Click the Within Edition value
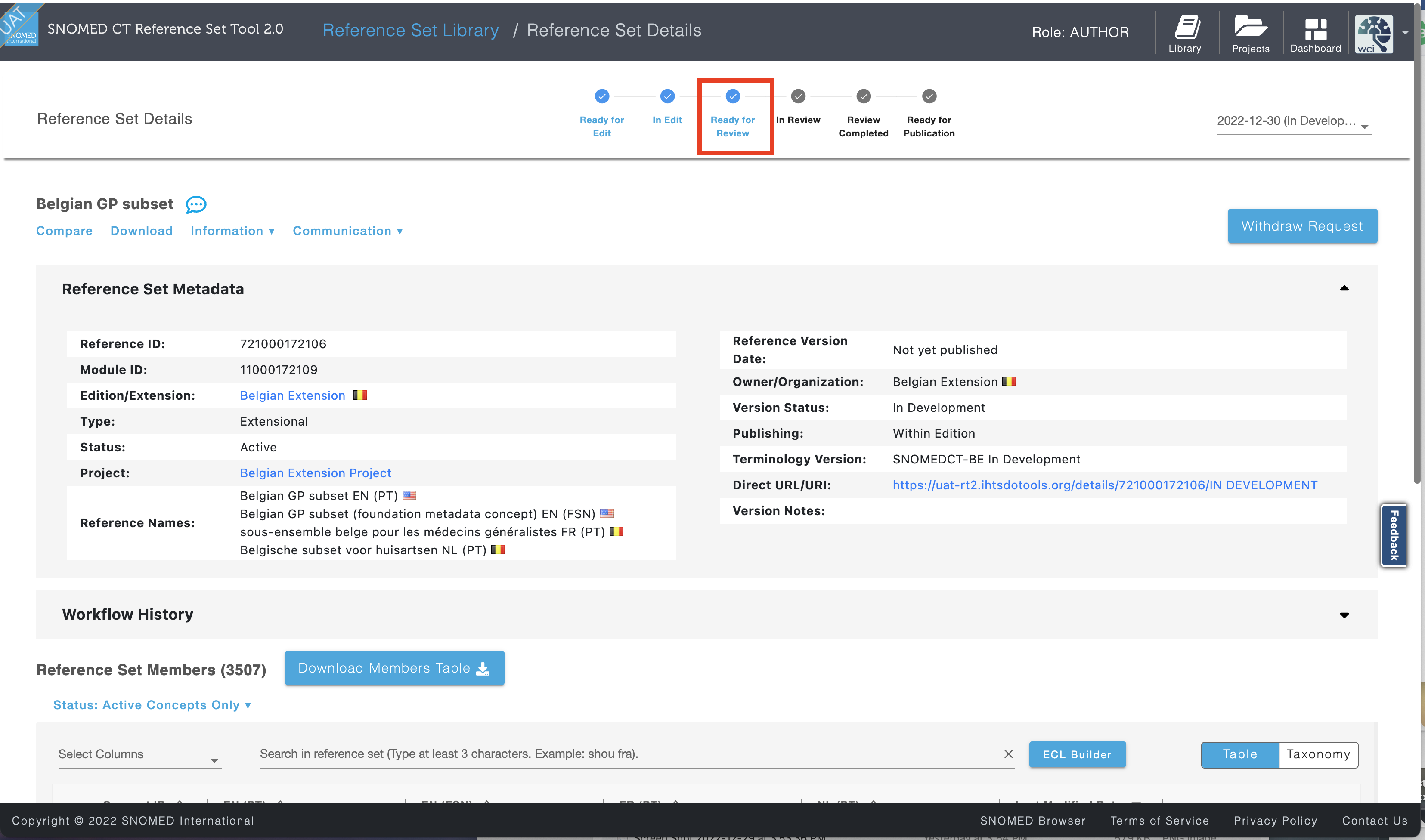Image resolution: width=1425 pixels, height=840 pixels. coord(934,434)
